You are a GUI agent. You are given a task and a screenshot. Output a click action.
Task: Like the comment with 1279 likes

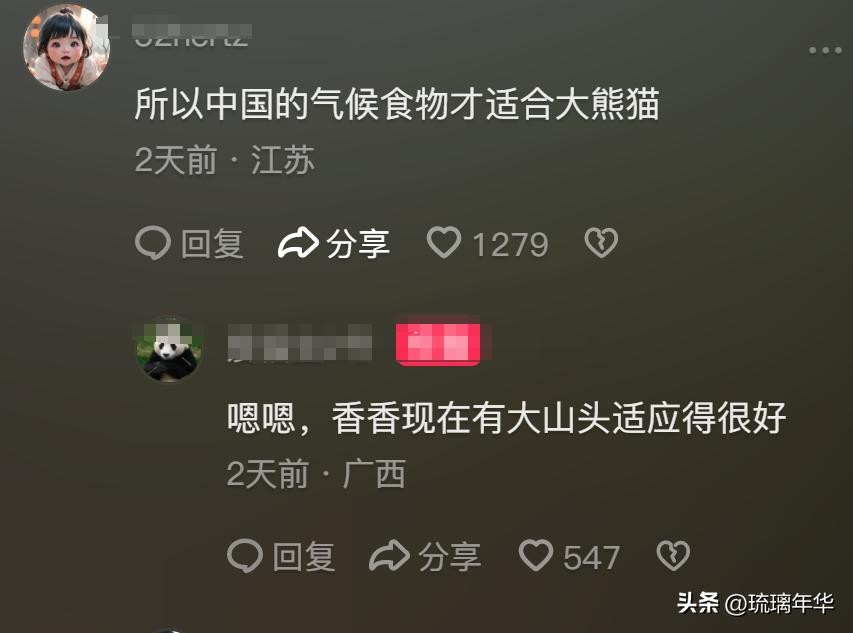tap(444, 243)
